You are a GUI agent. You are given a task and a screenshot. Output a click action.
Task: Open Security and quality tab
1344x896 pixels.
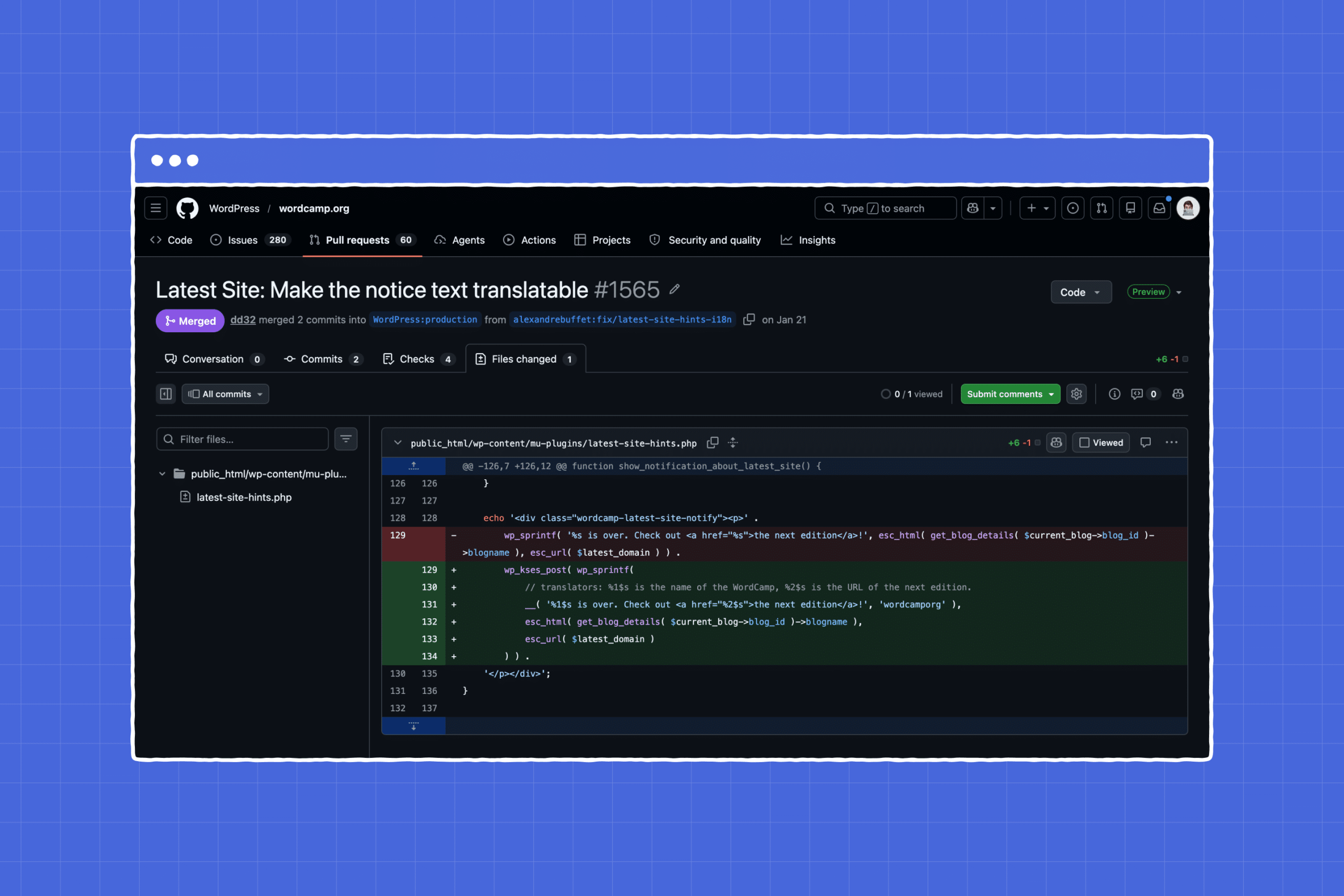[x=705, y=240]
